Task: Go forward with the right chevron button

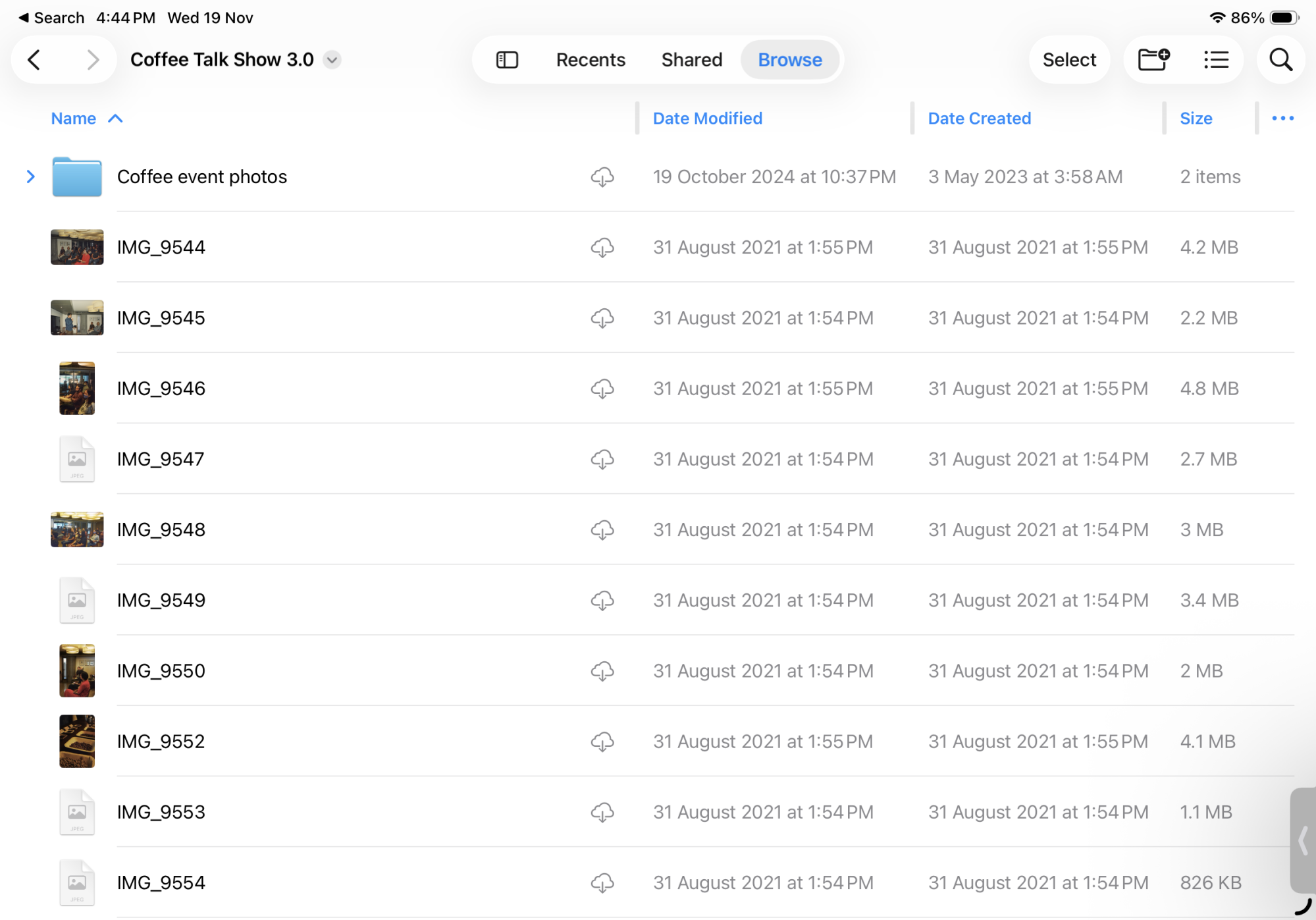Action: 93,60
